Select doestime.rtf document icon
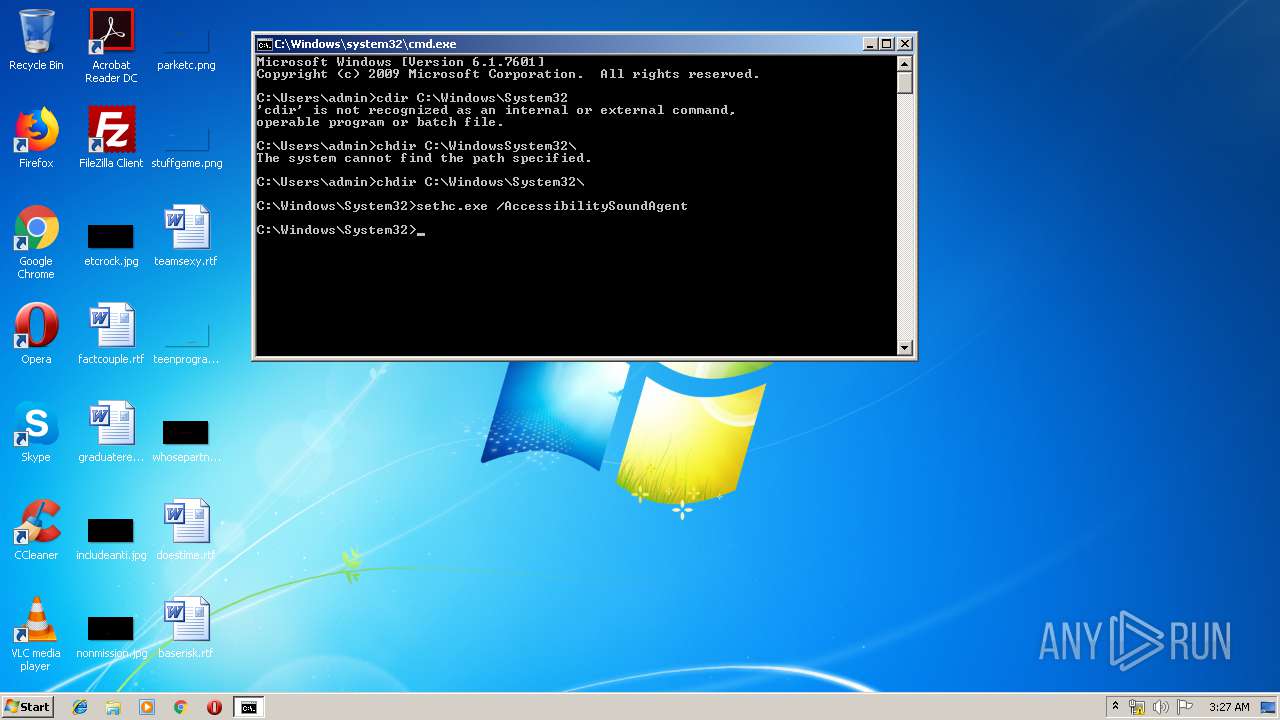Screen dimensions: 1280x720 tap(186, 530)
